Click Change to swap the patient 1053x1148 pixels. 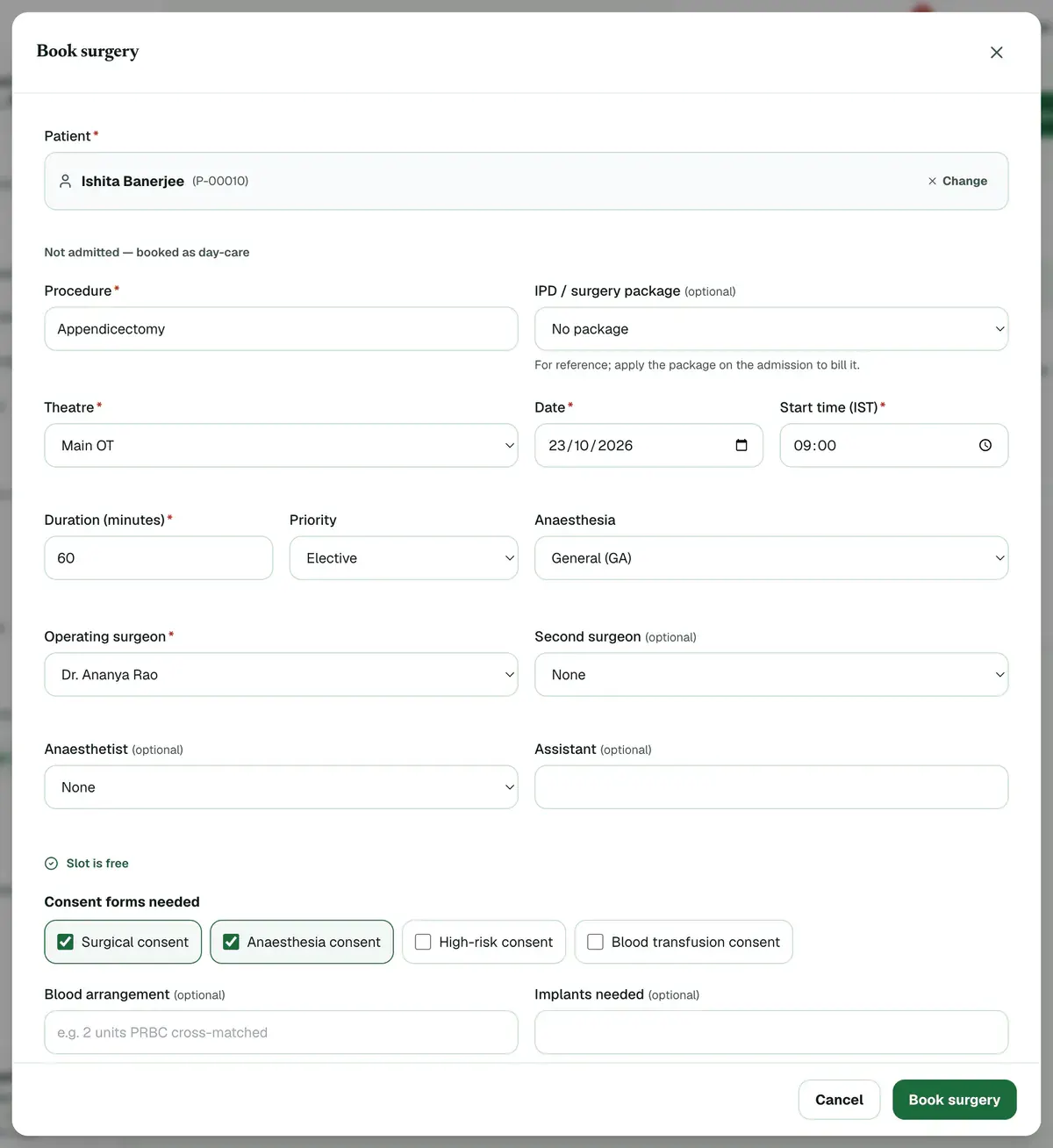click(x=957, y=181)
